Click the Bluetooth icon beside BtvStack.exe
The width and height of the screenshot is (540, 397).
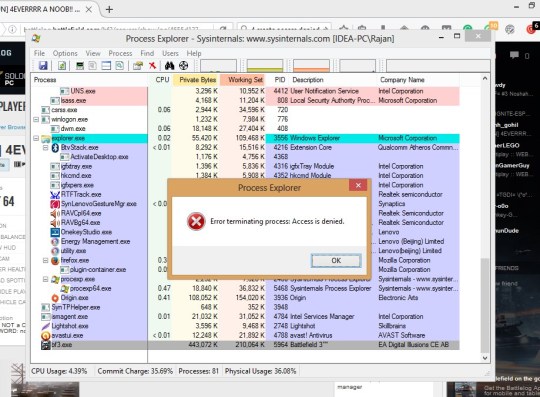click(x=55, y=147)
